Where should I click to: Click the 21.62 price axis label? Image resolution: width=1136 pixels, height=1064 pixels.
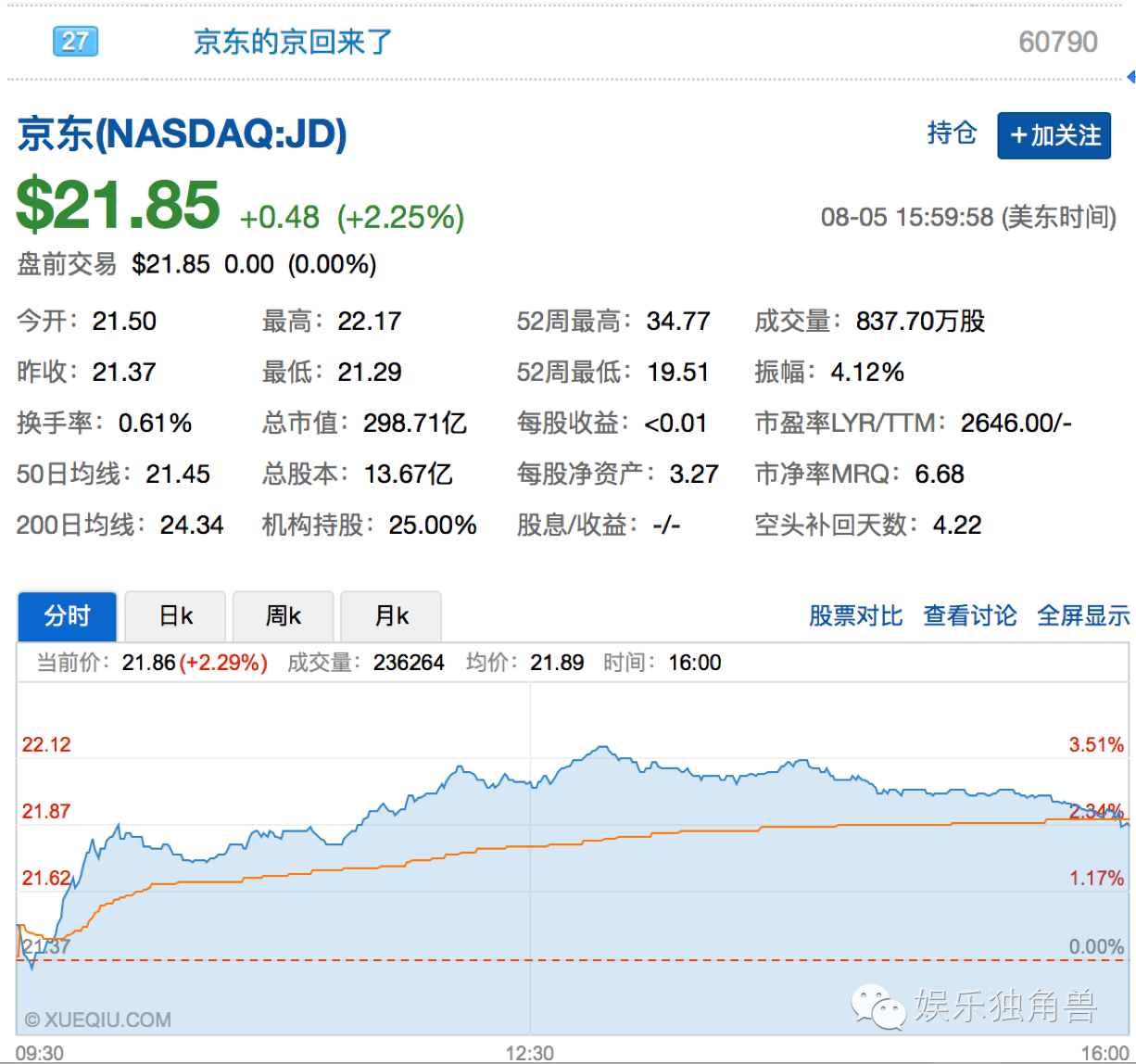(x=46, y=879)
